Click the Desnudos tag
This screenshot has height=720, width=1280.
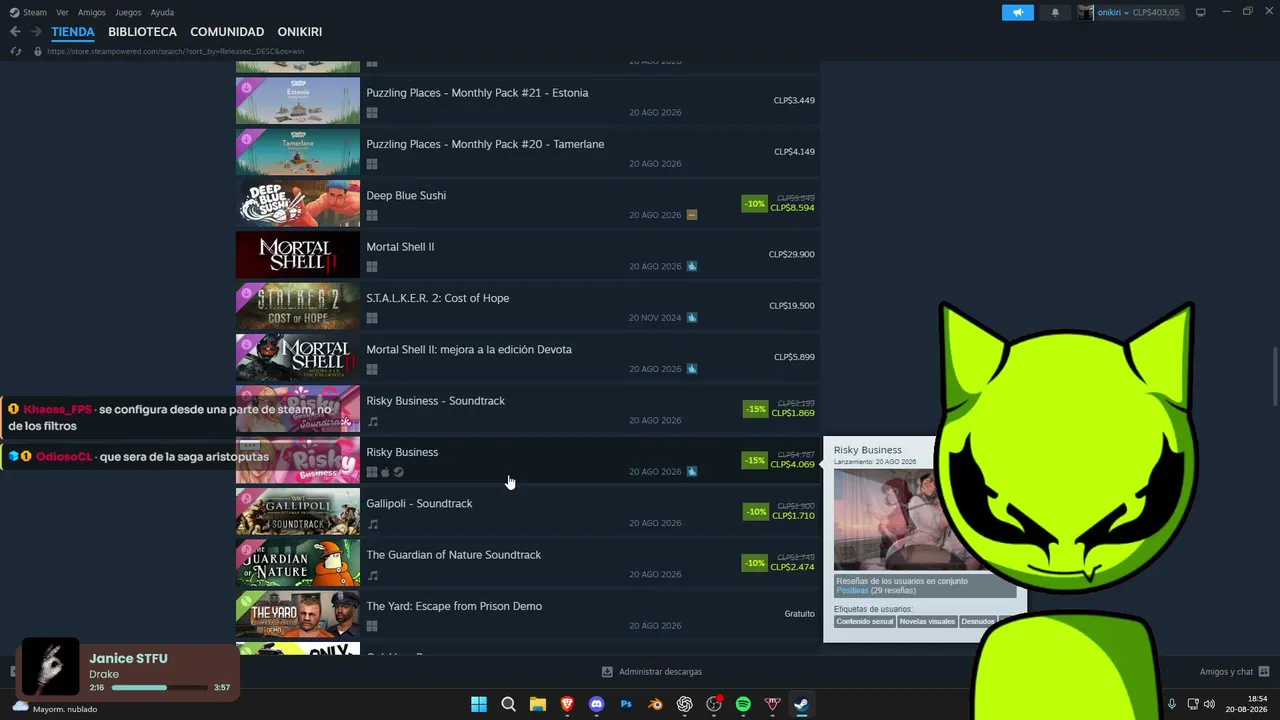pos(978,622)
